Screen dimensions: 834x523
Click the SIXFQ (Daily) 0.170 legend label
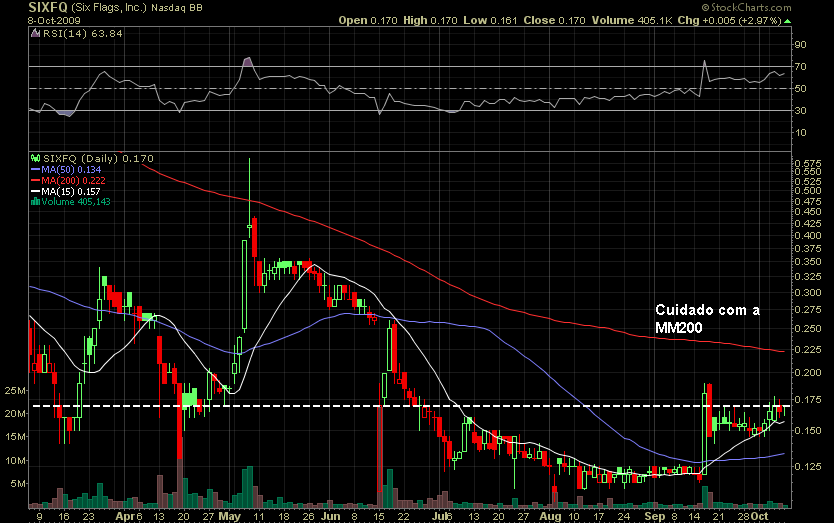[98, 158]
